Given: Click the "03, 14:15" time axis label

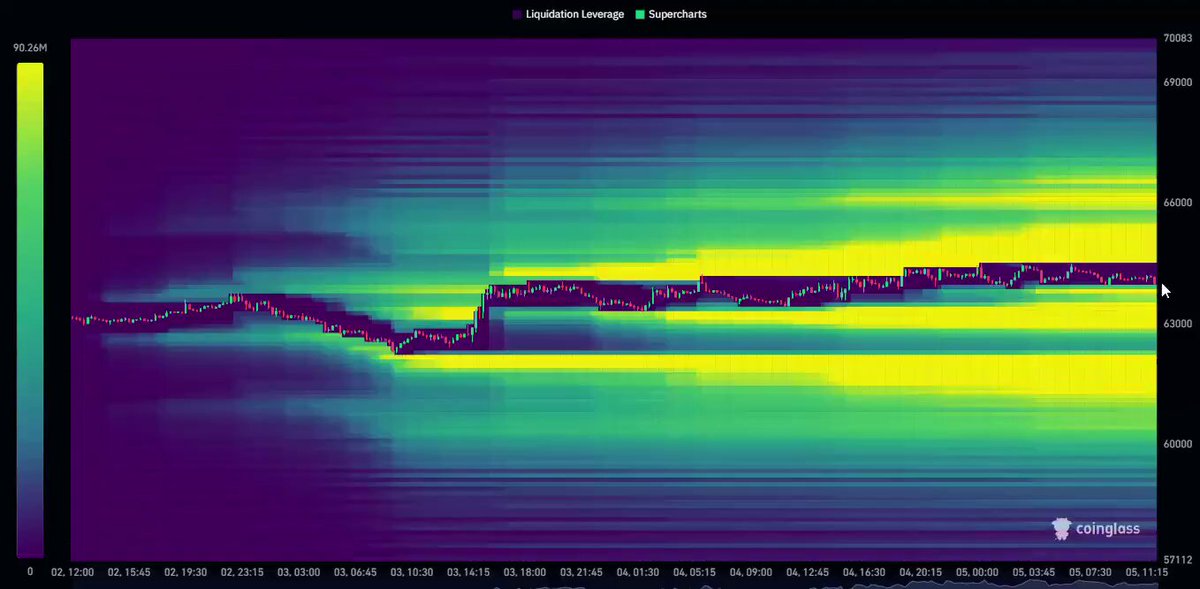Looking at the screenshot, I should click(468, 573).
